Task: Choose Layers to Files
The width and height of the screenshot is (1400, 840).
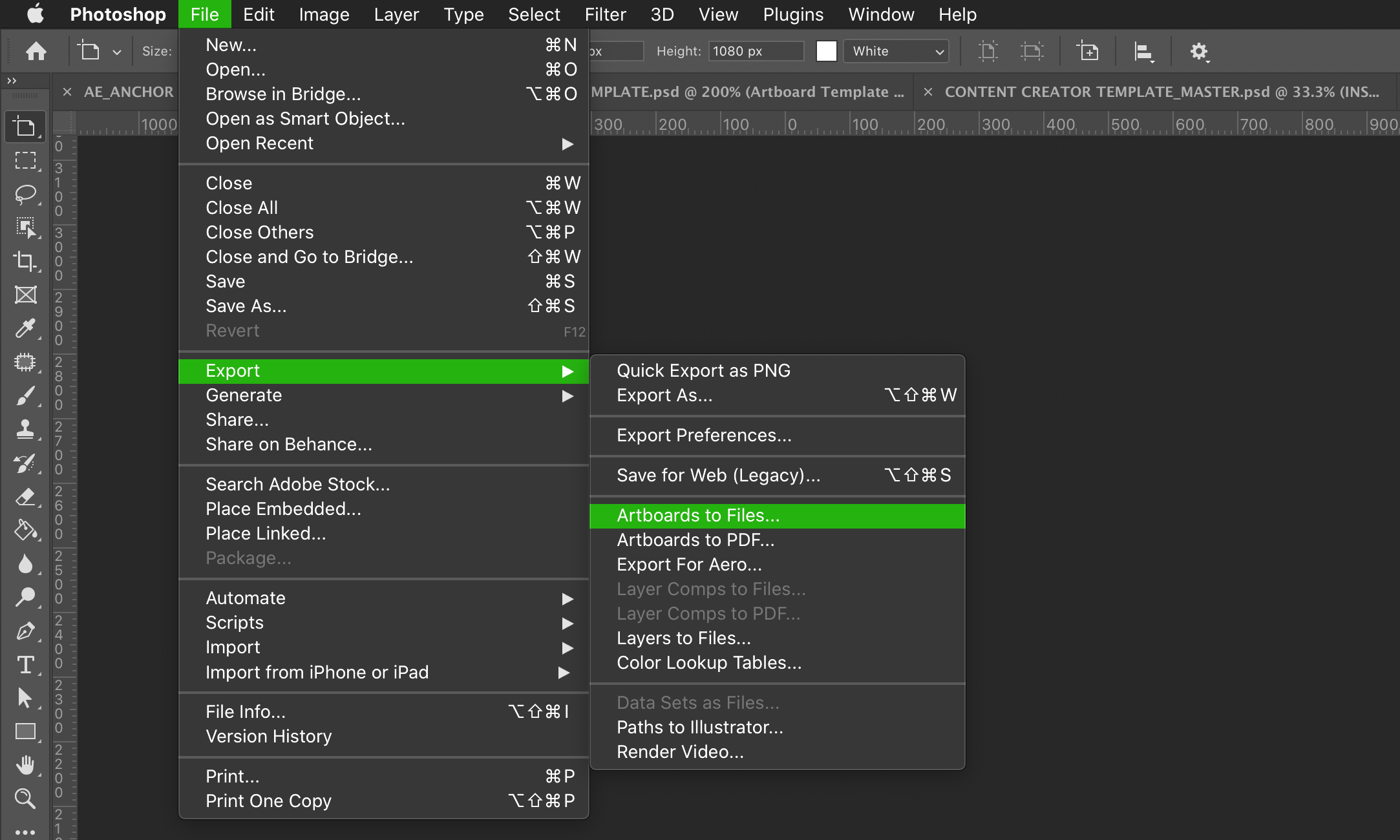Action: pyautogui.click(x=778, y=638)
